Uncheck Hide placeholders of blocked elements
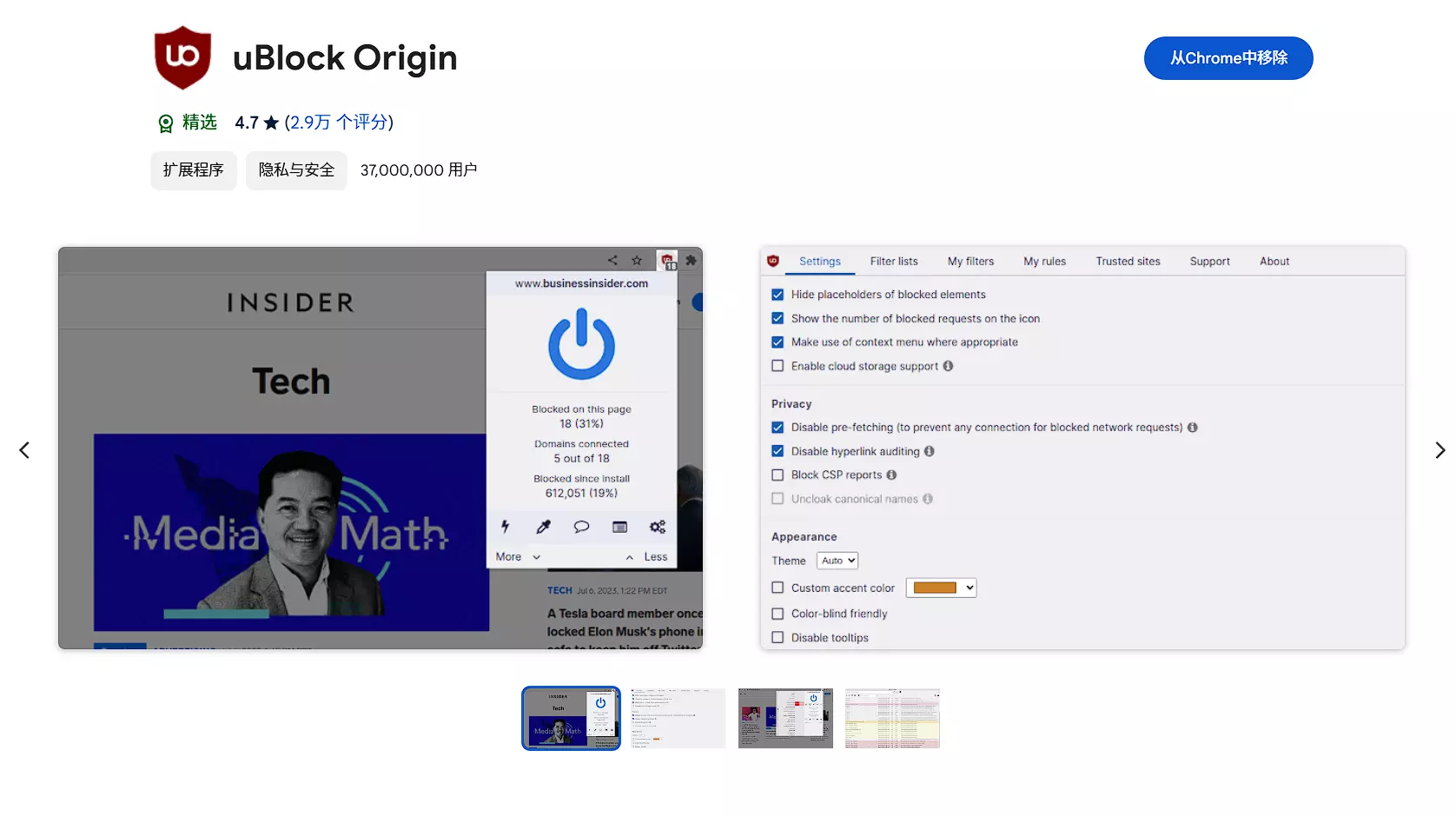Image resolution: width=1456 pixels, height=817 pixels. [x=778, y=295]
